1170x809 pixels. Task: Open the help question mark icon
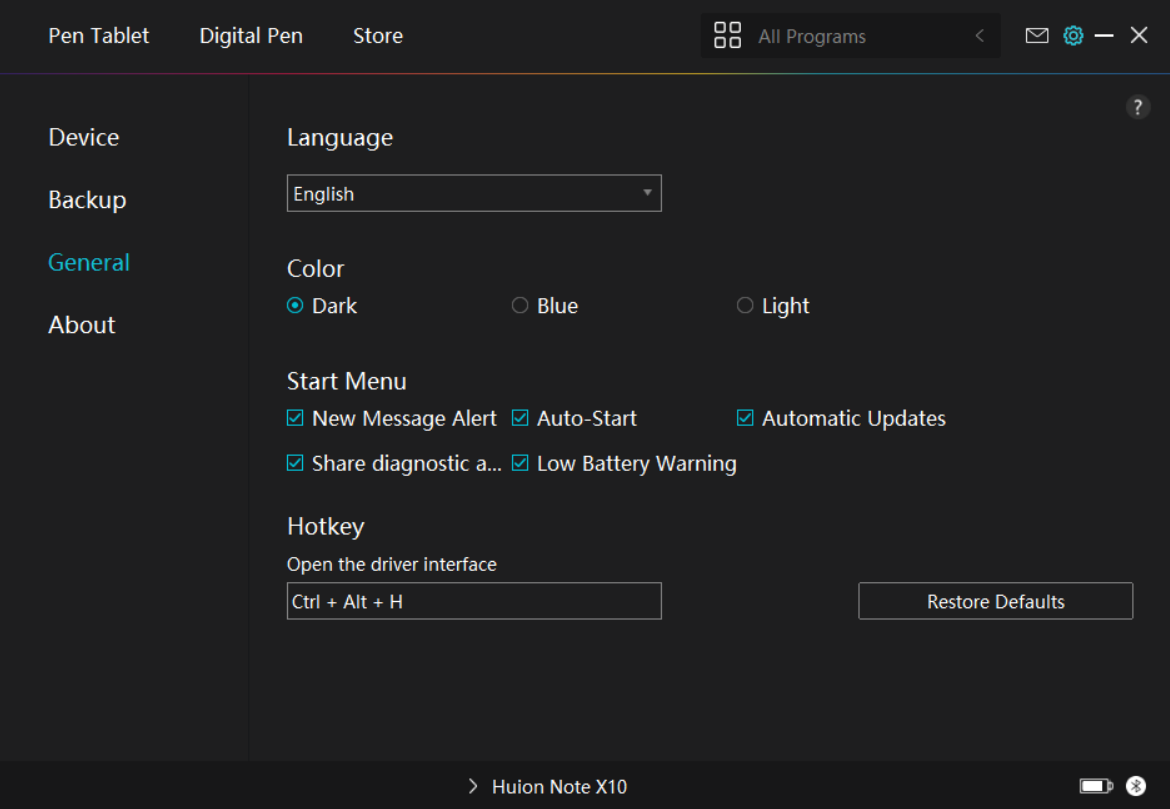pos(1138,108)
